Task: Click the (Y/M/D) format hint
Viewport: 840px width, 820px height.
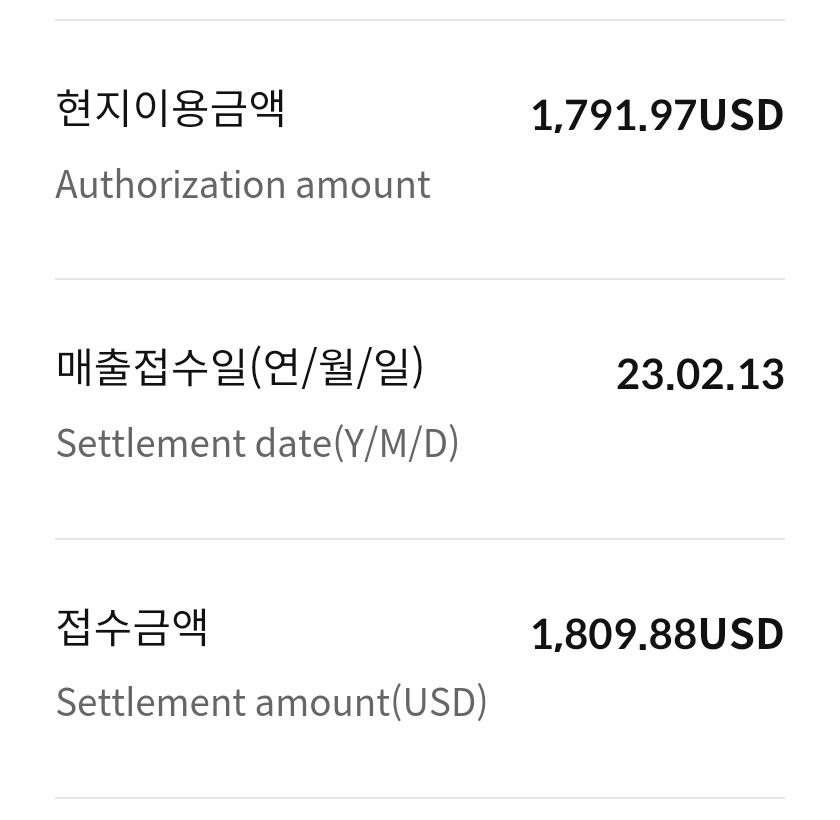Action: click(396, 443)
